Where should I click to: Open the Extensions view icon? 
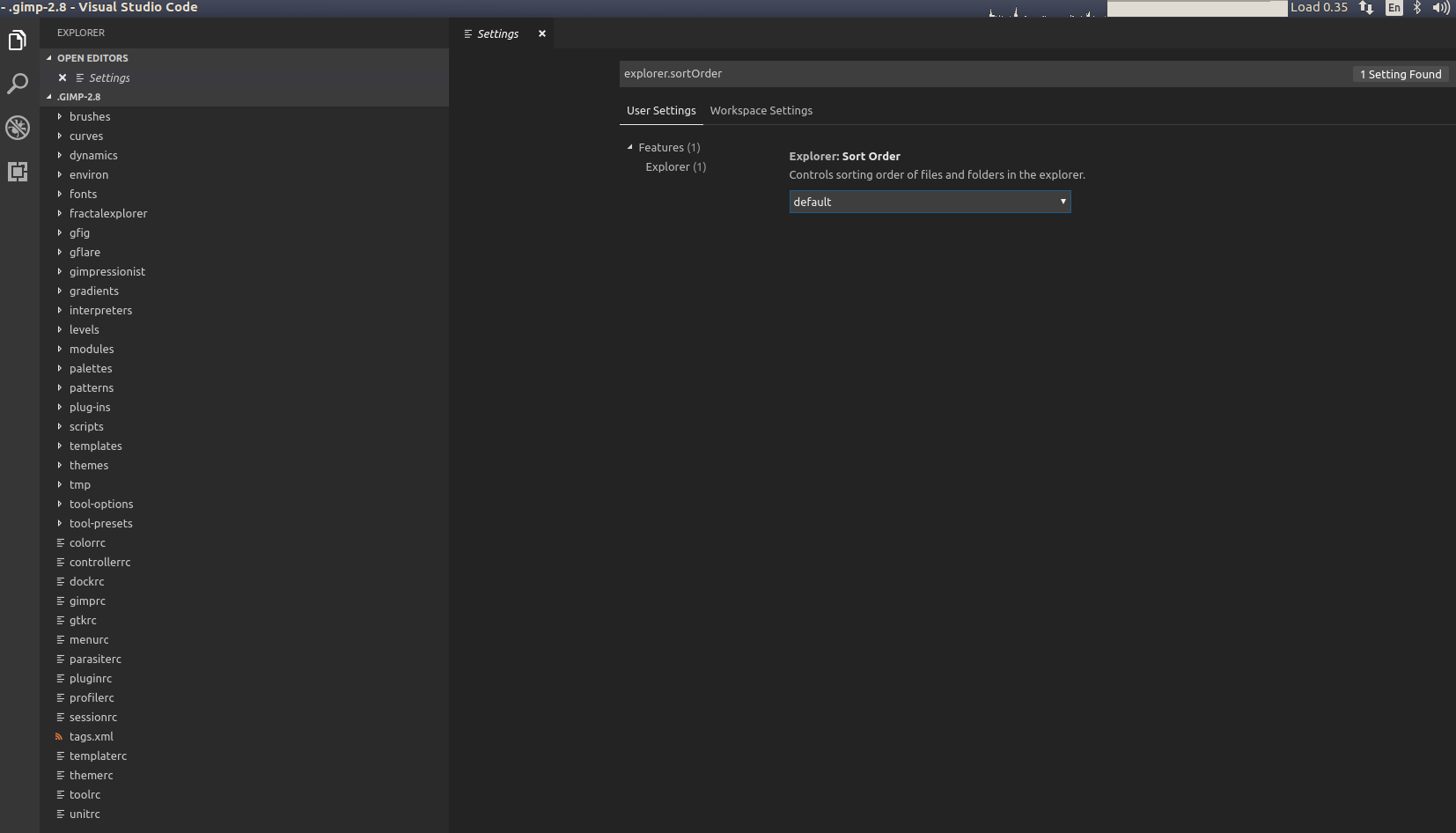(x=18, y=172)
